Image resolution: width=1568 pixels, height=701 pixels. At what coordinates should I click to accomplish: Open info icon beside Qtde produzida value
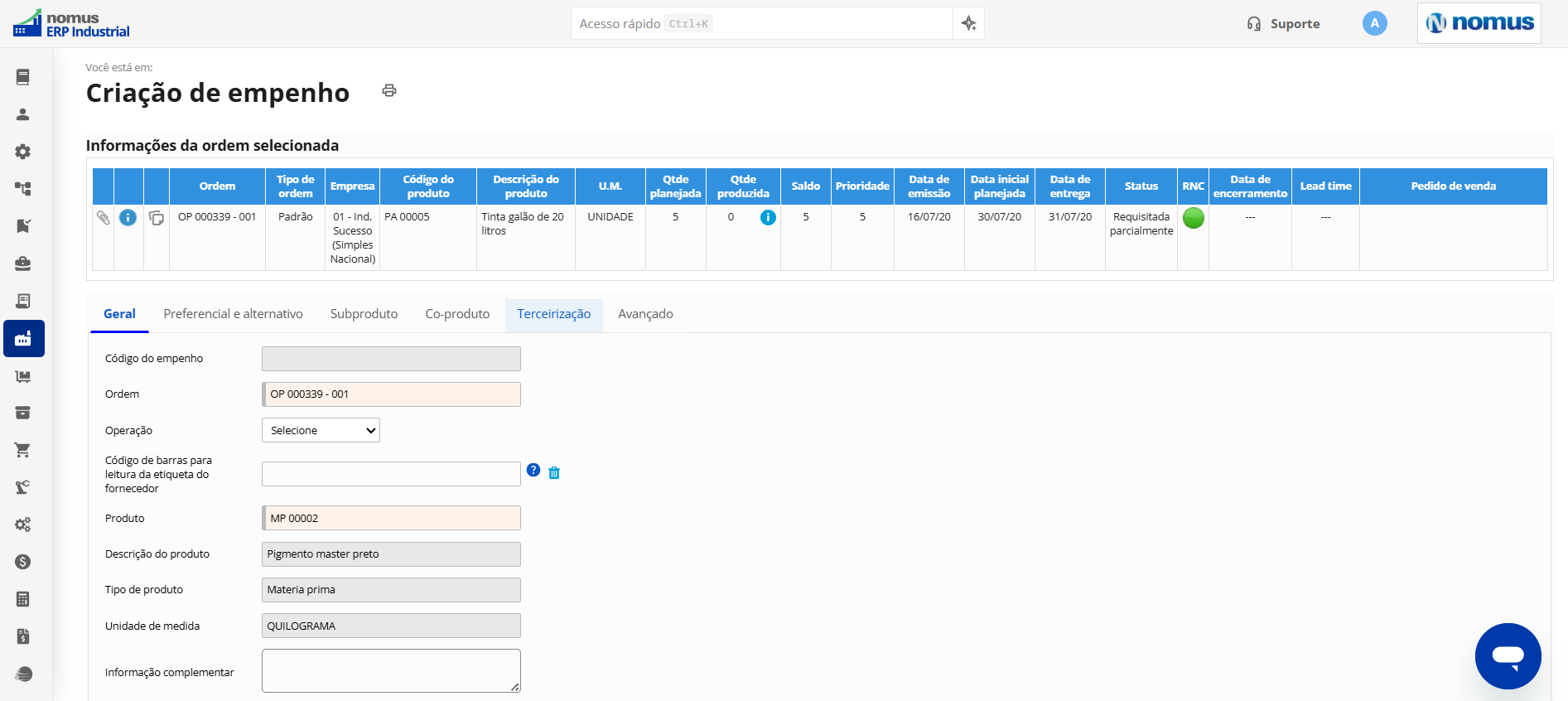click(768, 218)
